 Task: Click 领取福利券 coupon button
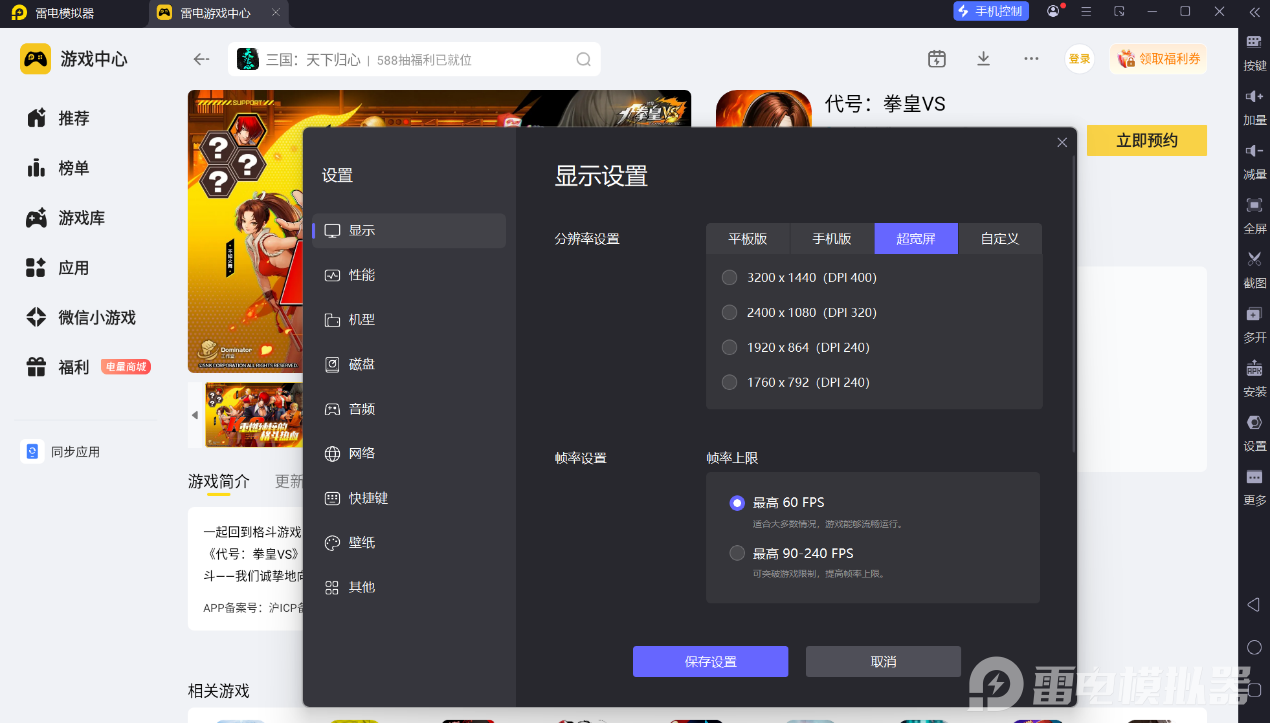(1158, 59)
